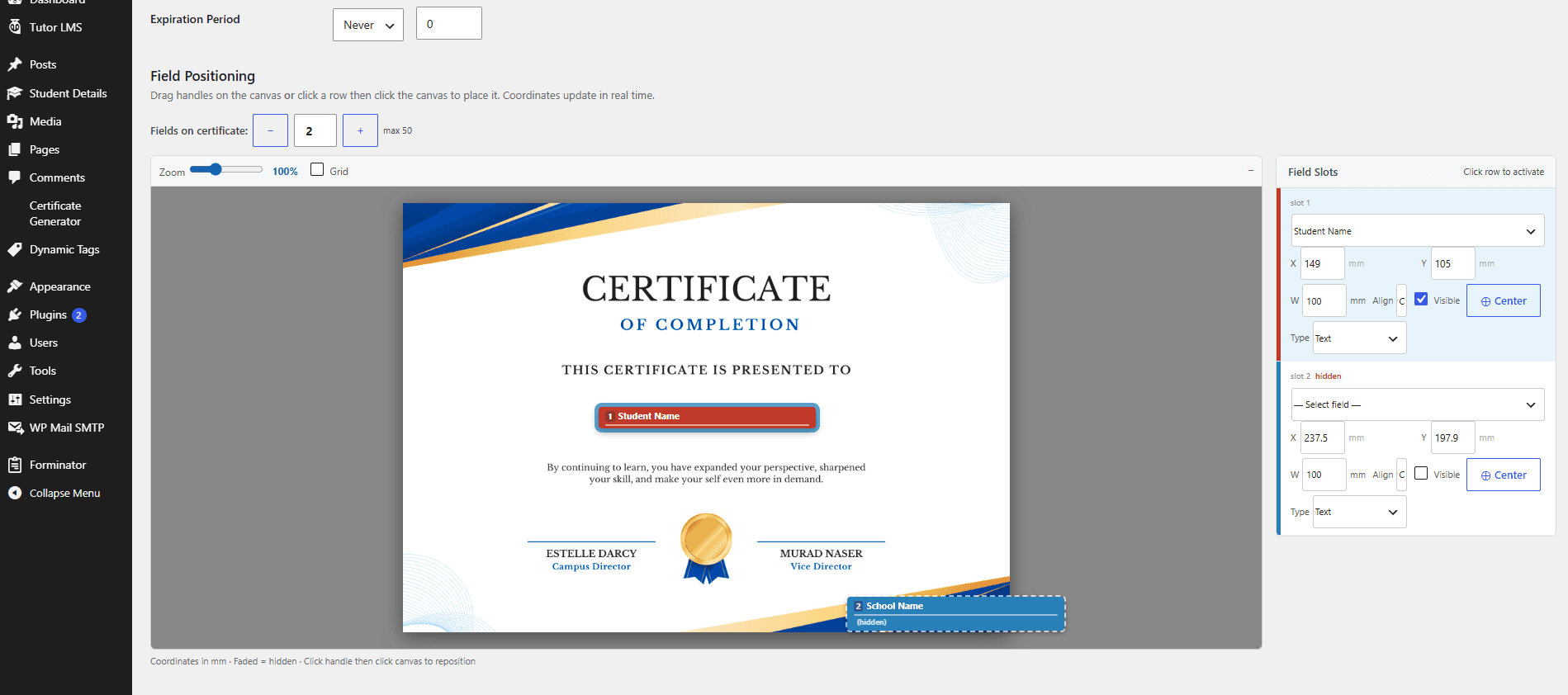
Task: Click Center button for slot 2
Action: 1504,475
